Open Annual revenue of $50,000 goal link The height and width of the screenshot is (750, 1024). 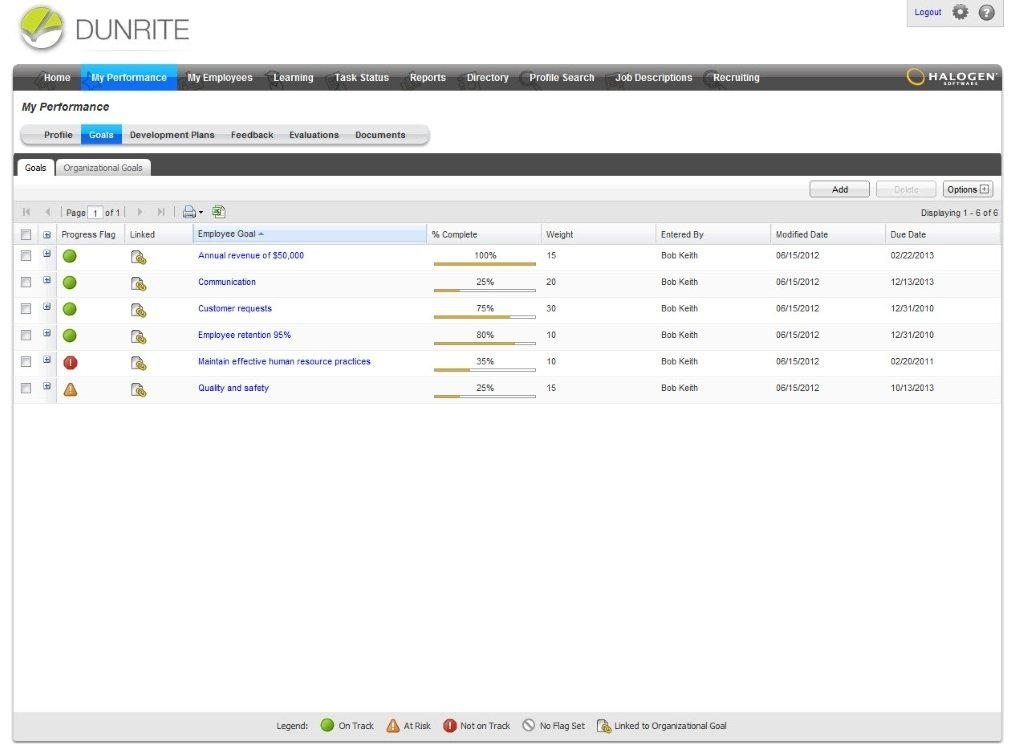[251, 255]
